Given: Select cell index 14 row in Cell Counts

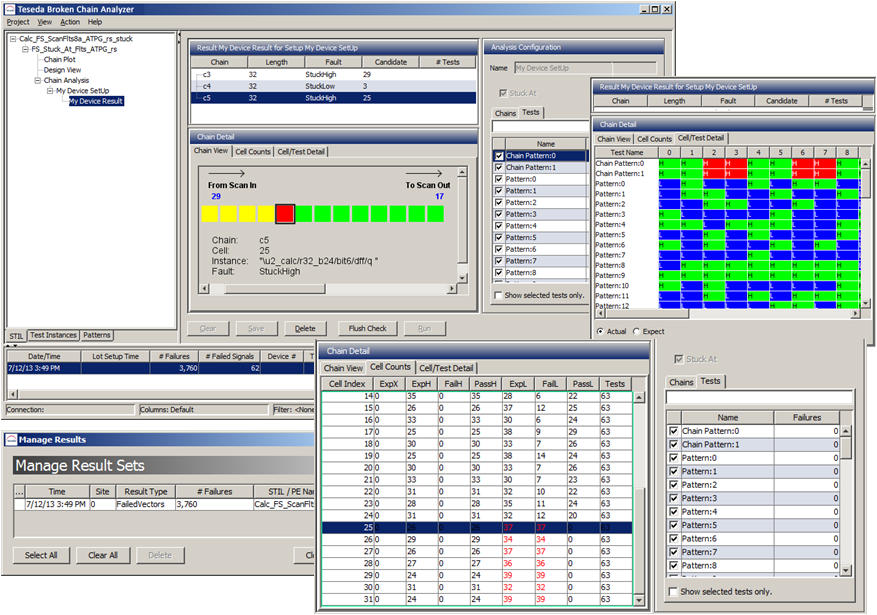Looking at the screenshot, I should click(477, 396).
